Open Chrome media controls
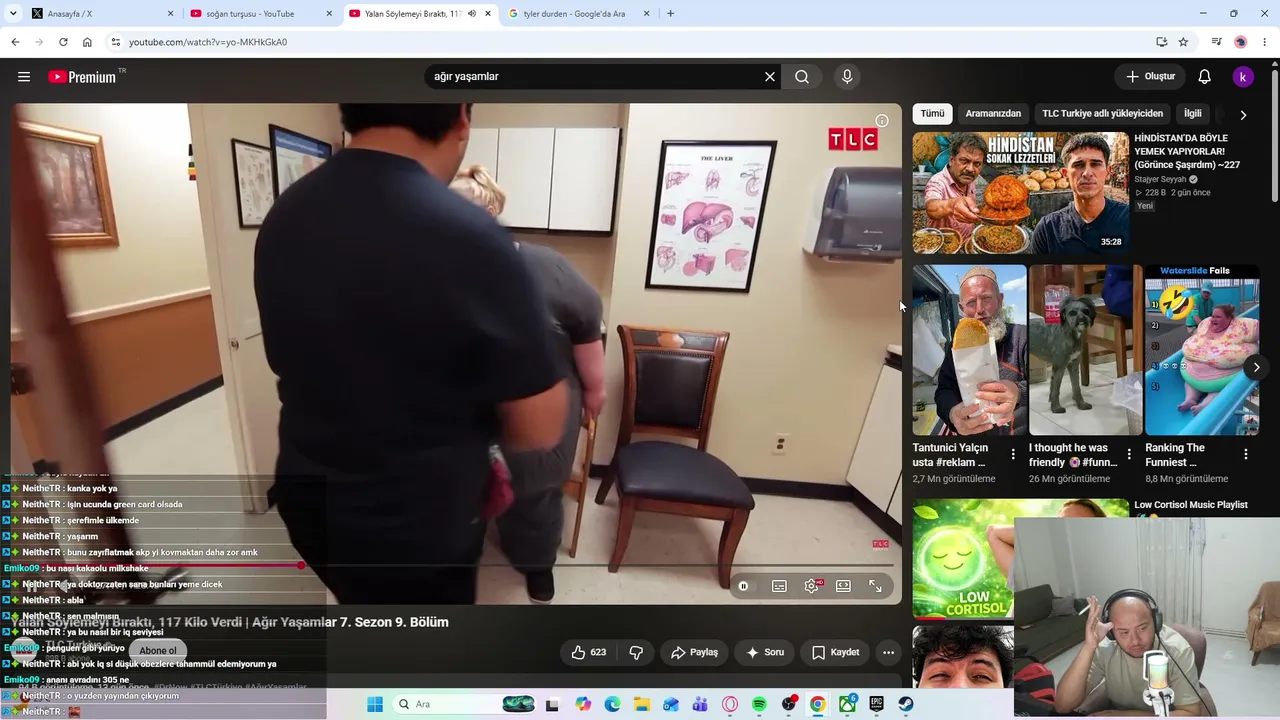This screenshot has height=720, width=1280. click(x=1216, y=42)
